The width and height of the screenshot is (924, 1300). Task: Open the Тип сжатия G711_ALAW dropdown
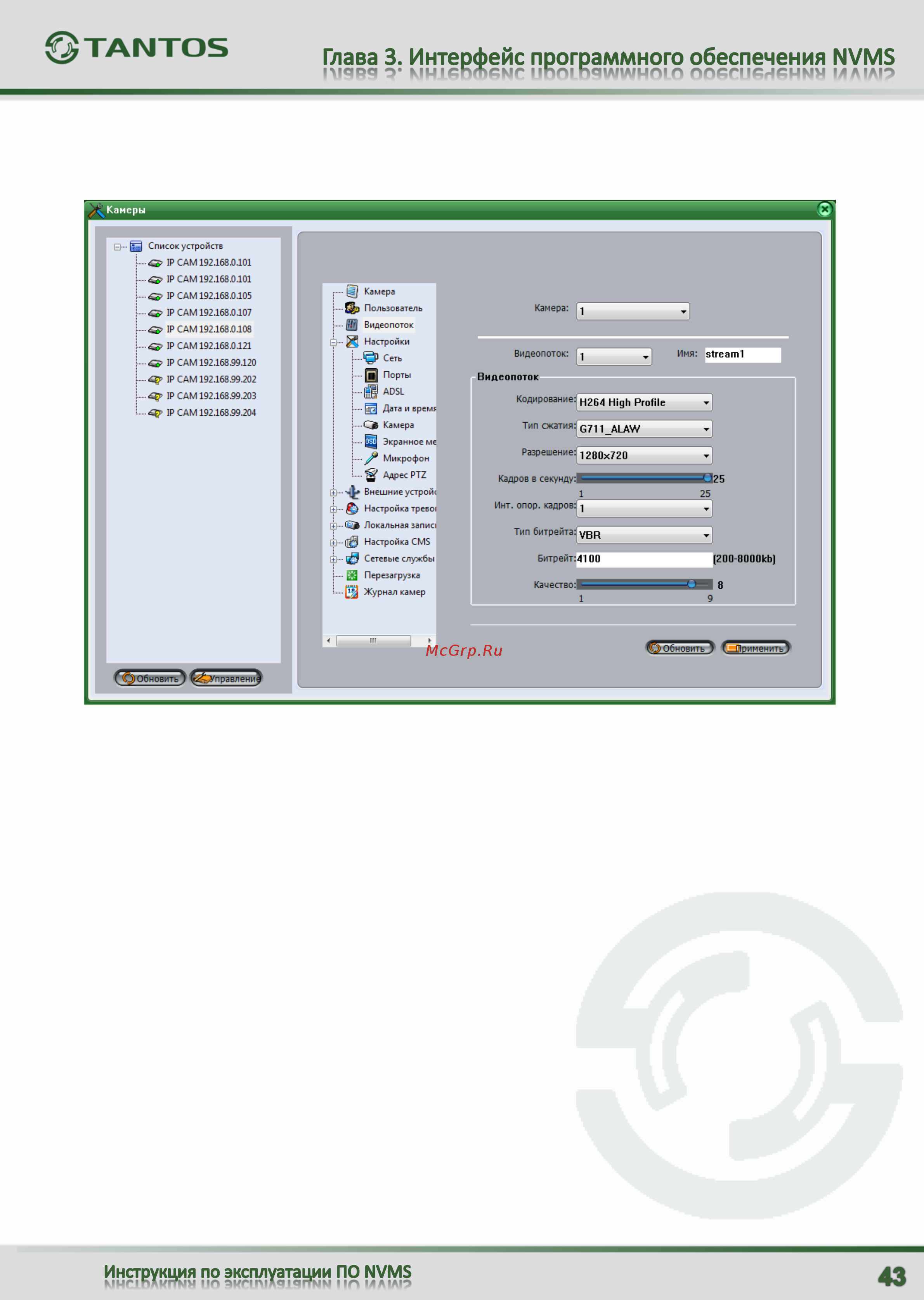644,428
